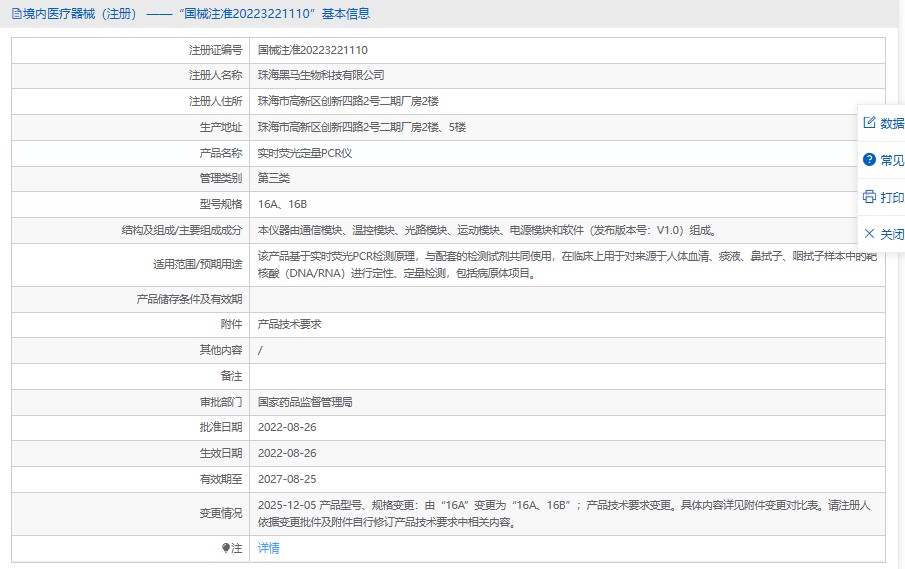
Task: Click the registrant name 珠海黑马生物科技有限公司
Action: tap(321, 76)
